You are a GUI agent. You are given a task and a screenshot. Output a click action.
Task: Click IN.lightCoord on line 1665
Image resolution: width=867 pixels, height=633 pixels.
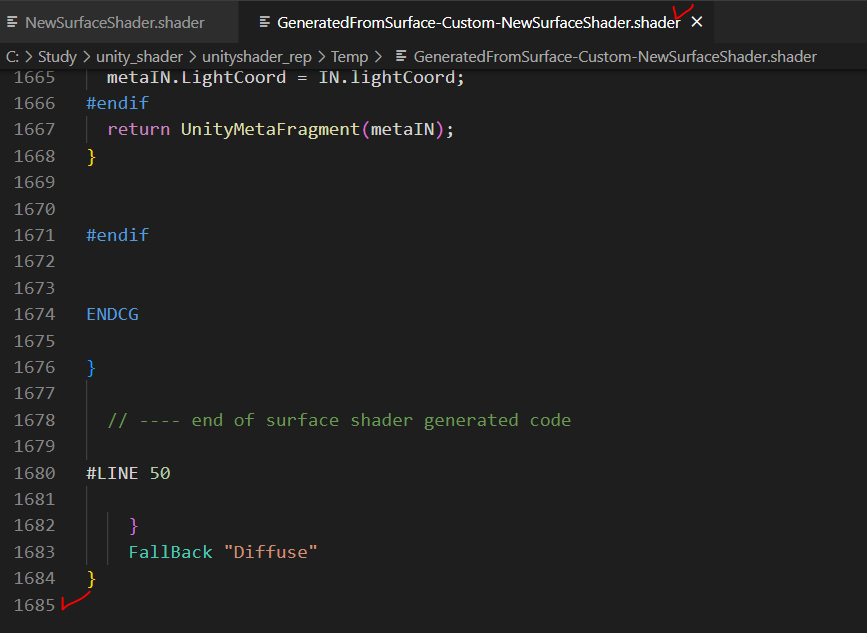387,77
